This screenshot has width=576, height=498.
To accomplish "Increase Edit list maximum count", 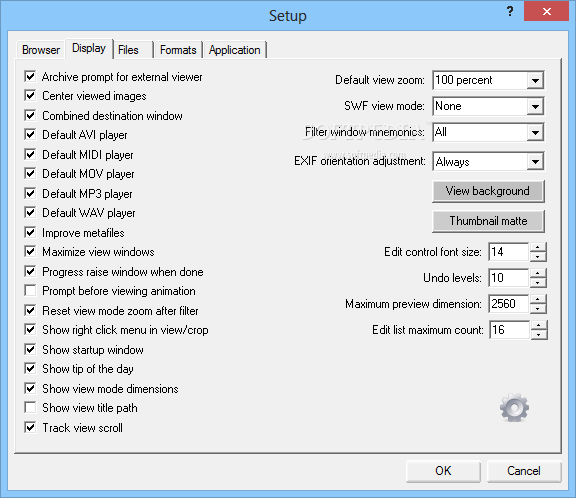I will click(x=539, y=325).
